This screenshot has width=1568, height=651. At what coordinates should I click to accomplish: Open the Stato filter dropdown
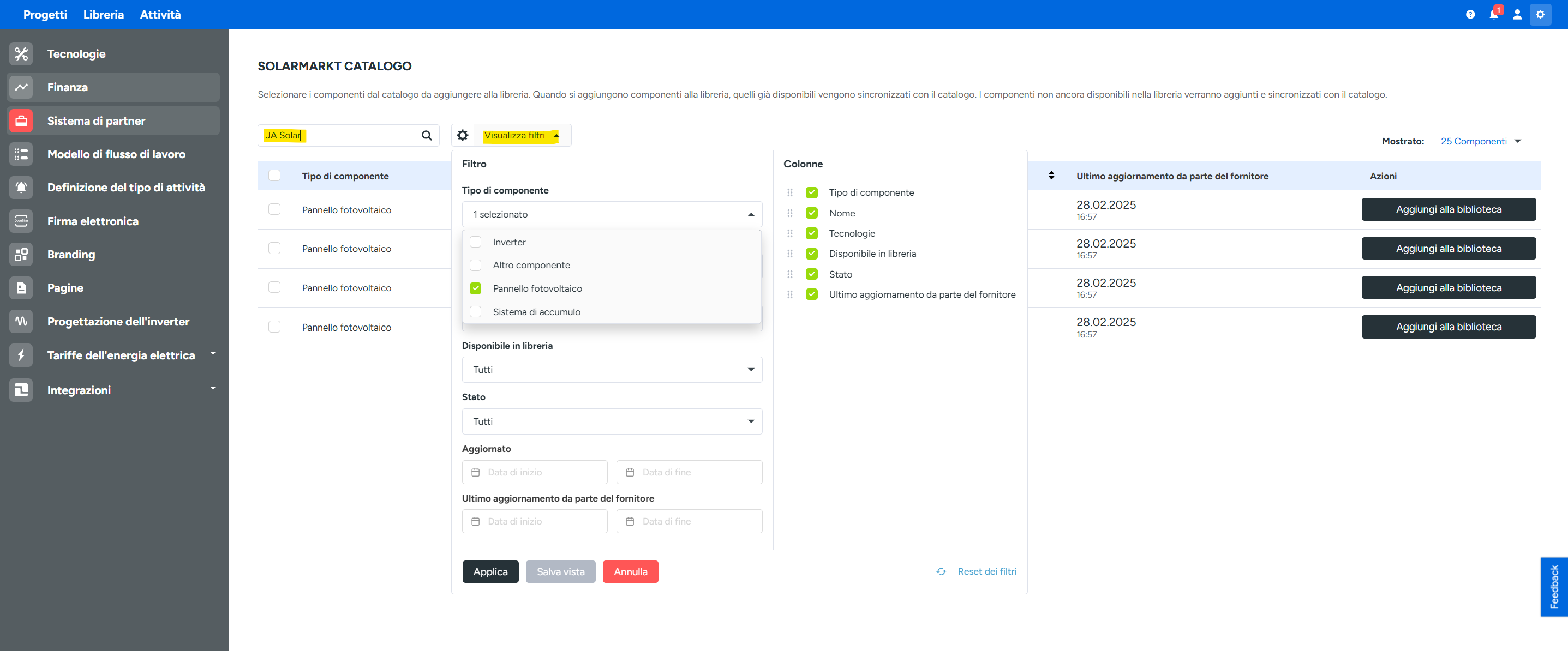point(612,421)
